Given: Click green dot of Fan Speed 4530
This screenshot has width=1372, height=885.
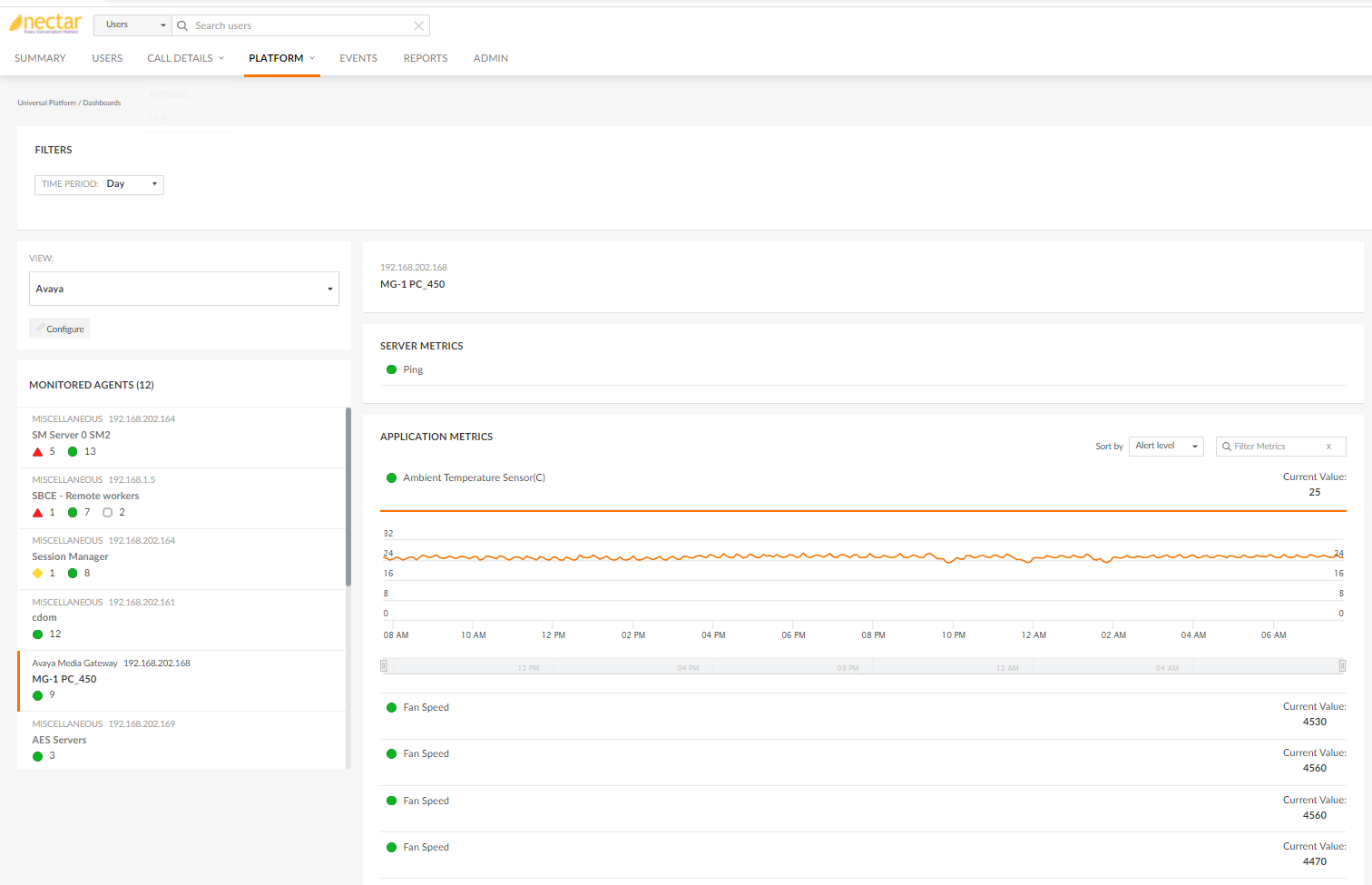Looking at the screenshot, I should click(392, 707).
